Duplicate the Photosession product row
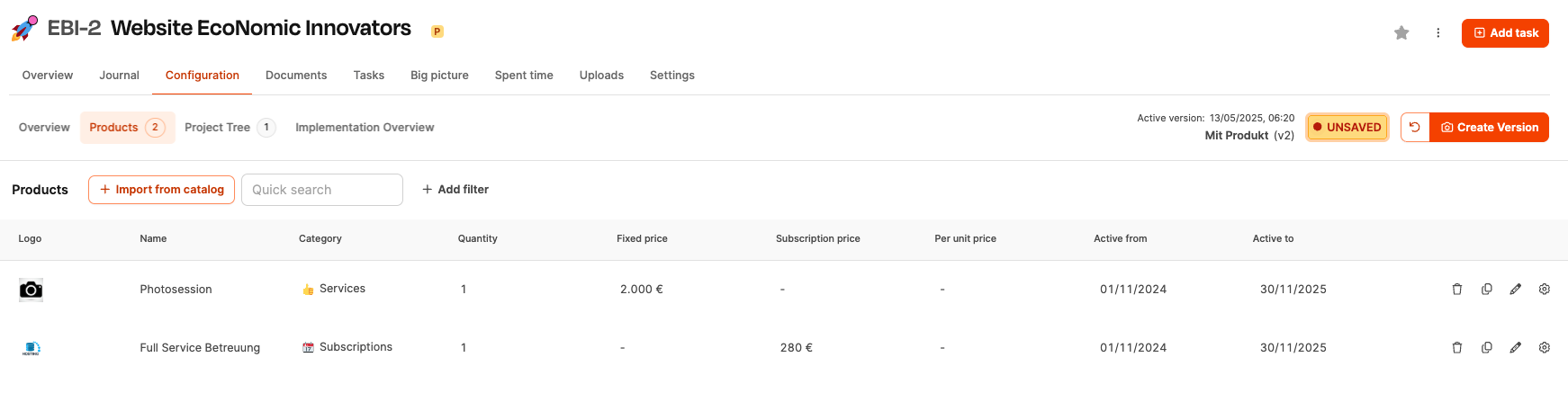The width and height of the screenshot is (1568, 411). pyautogui.click(x=1486, y=290)
